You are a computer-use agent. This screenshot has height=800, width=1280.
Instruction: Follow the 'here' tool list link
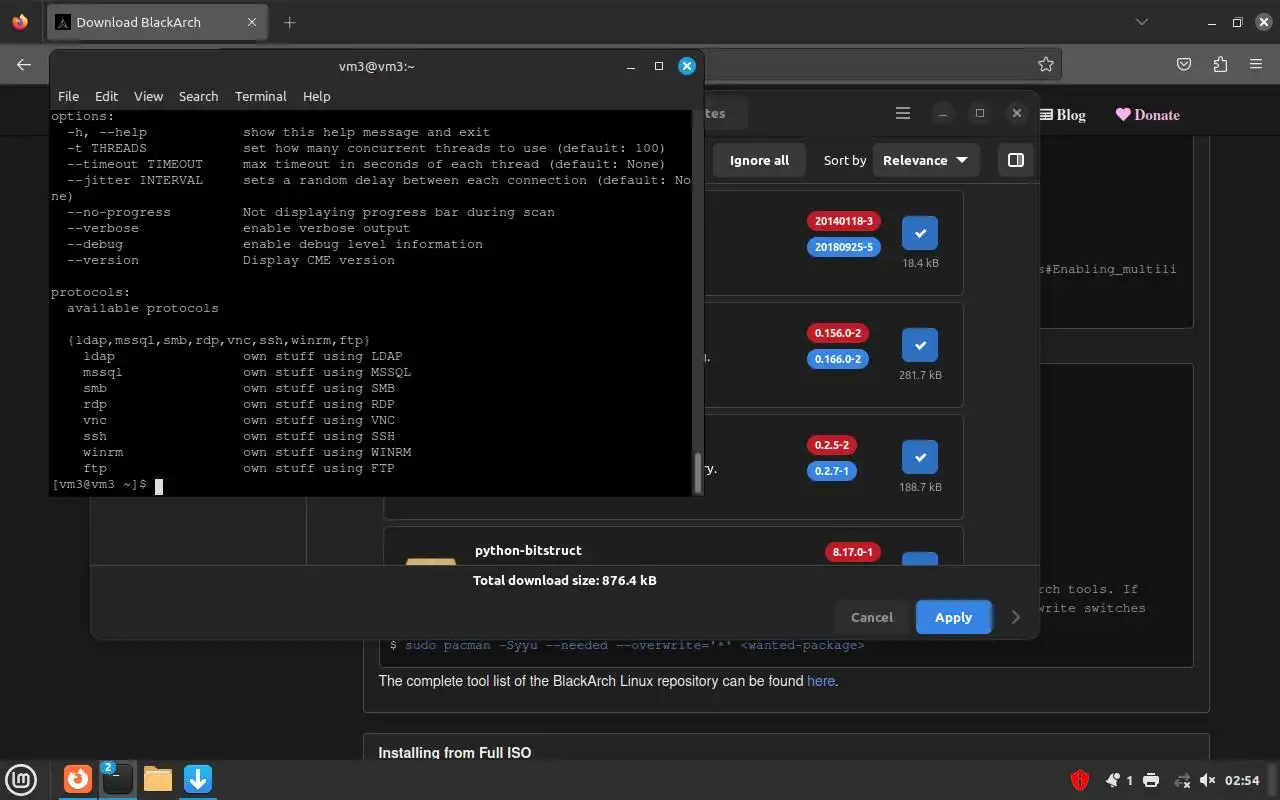coord(821,681)
